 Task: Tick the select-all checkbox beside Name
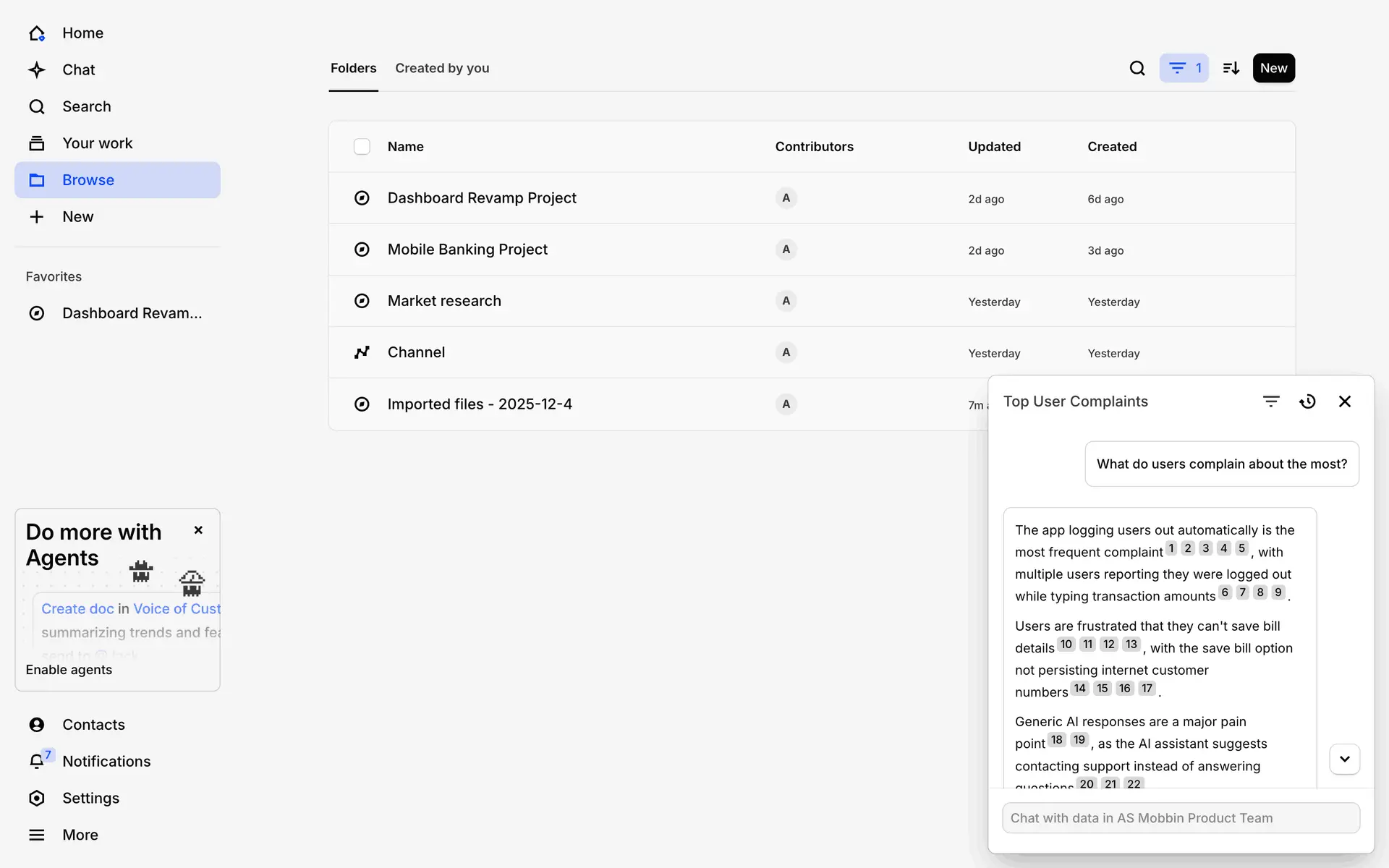pos(362,147)
